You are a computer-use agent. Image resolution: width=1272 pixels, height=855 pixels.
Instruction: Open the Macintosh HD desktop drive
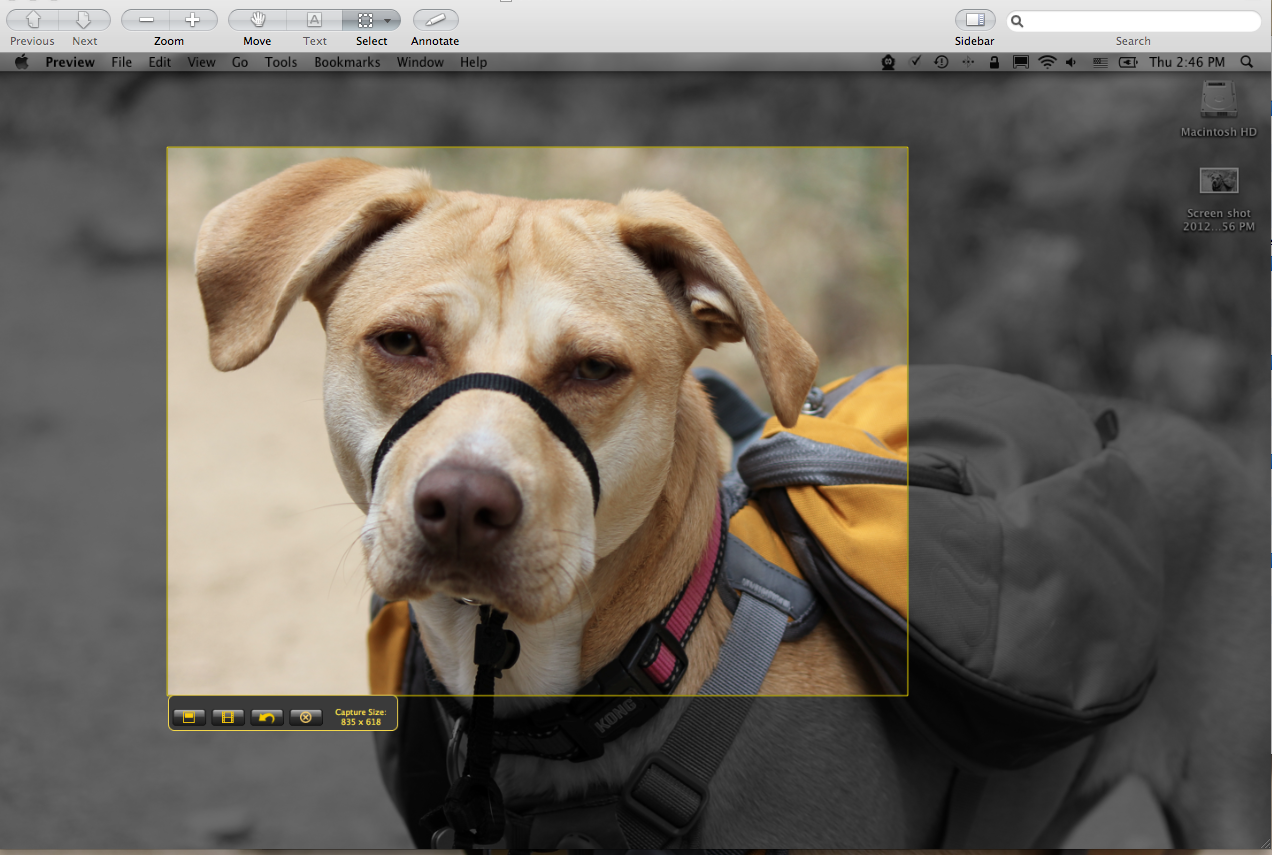(1218, 108)
